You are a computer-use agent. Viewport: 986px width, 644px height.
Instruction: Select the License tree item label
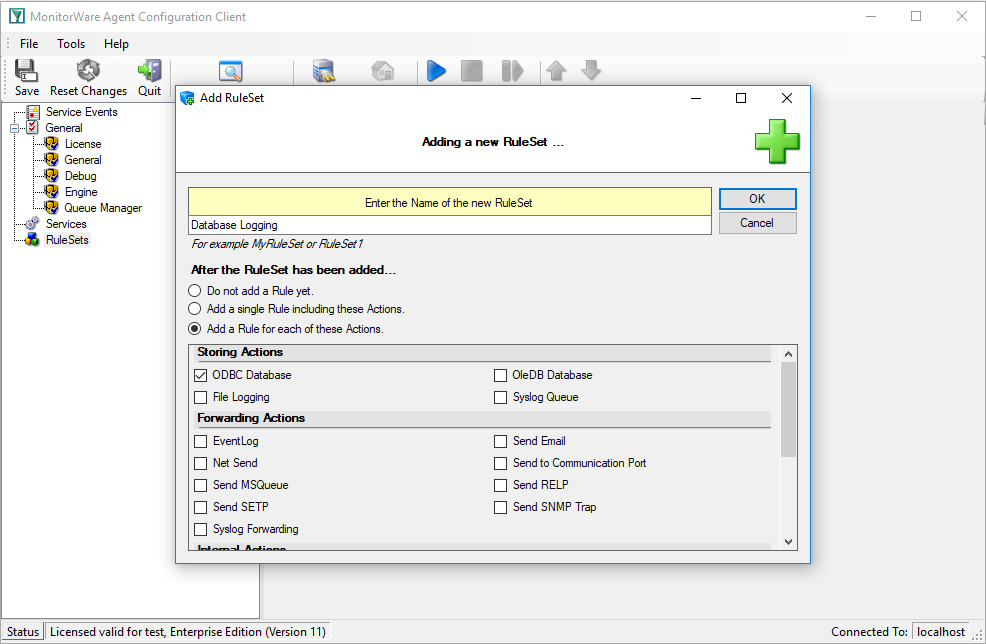pyautogui.click(x=83, y=144)
